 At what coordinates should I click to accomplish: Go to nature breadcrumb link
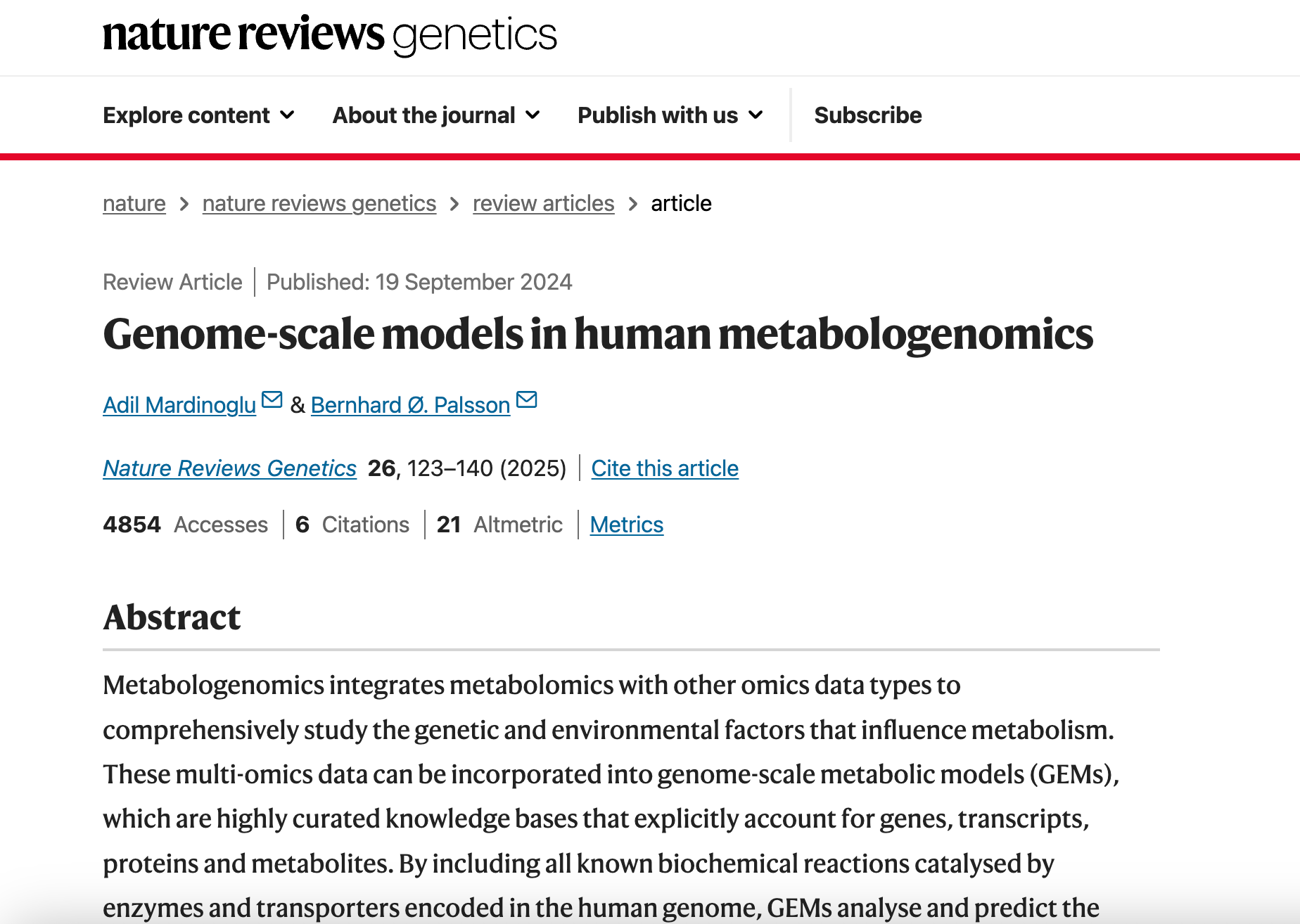coord(134,204)
